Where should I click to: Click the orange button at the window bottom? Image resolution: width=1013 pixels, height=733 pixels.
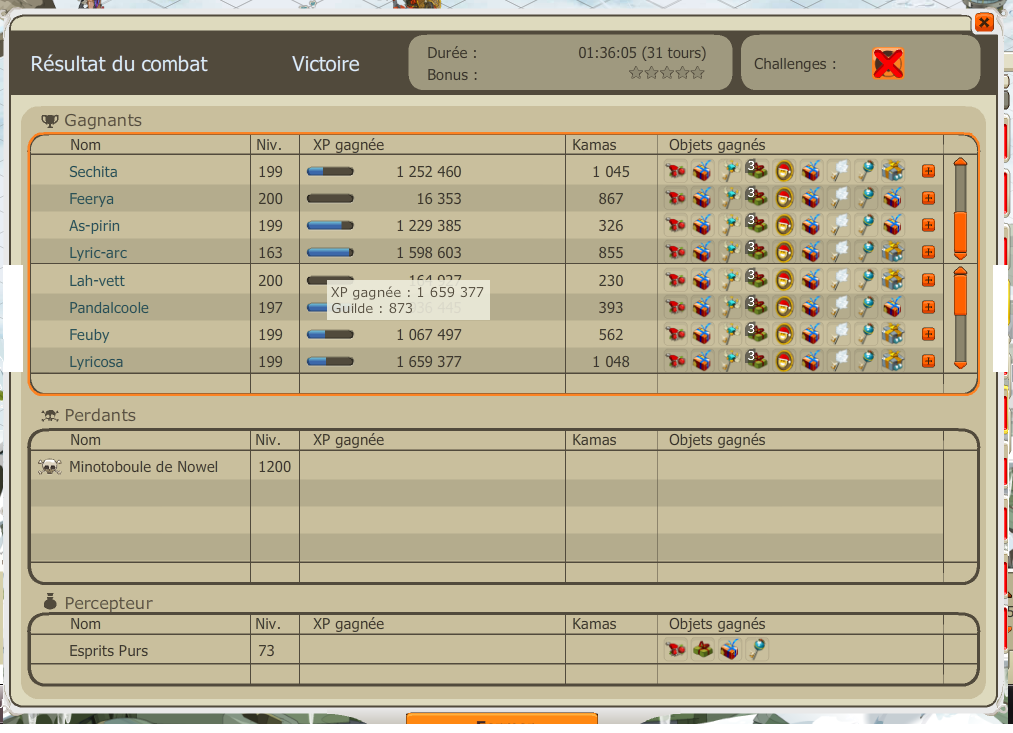[x=501, y=723]
